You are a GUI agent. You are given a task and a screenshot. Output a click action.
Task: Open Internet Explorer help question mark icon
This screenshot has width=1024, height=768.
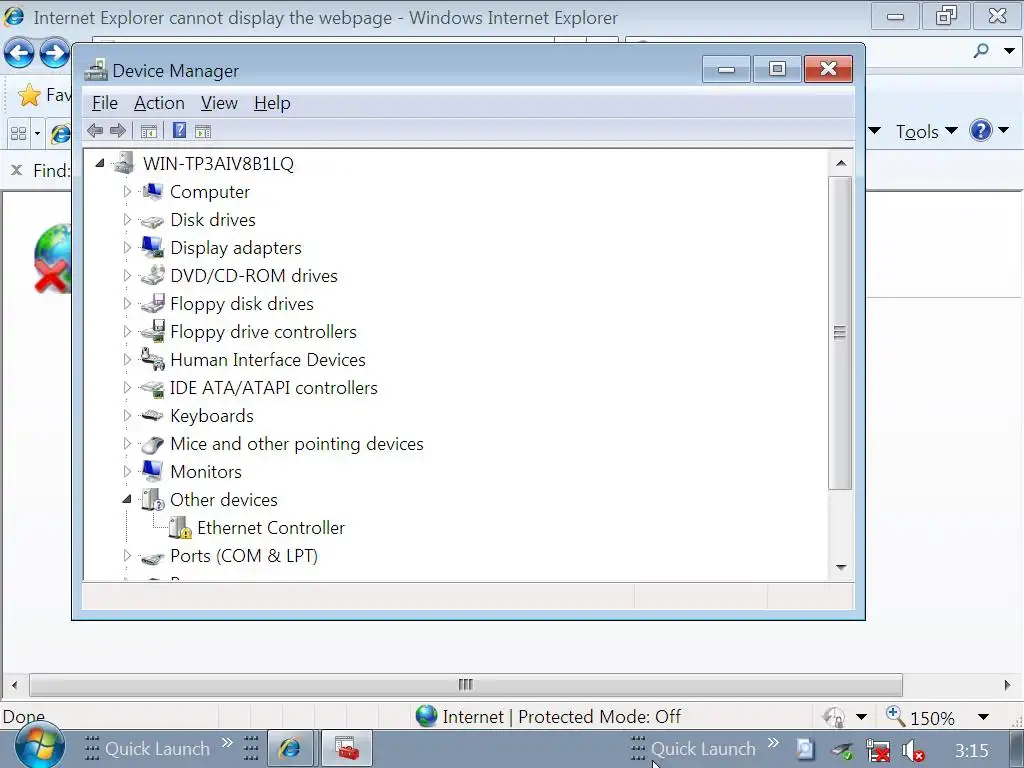click(981, 131)
